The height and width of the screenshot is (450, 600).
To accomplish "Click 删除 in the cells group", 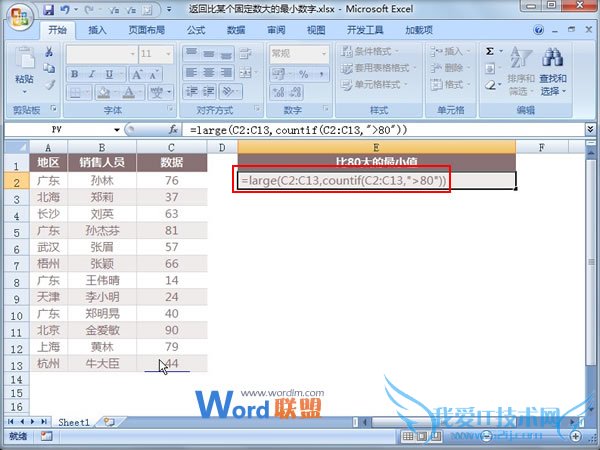I will coord(450,68).
